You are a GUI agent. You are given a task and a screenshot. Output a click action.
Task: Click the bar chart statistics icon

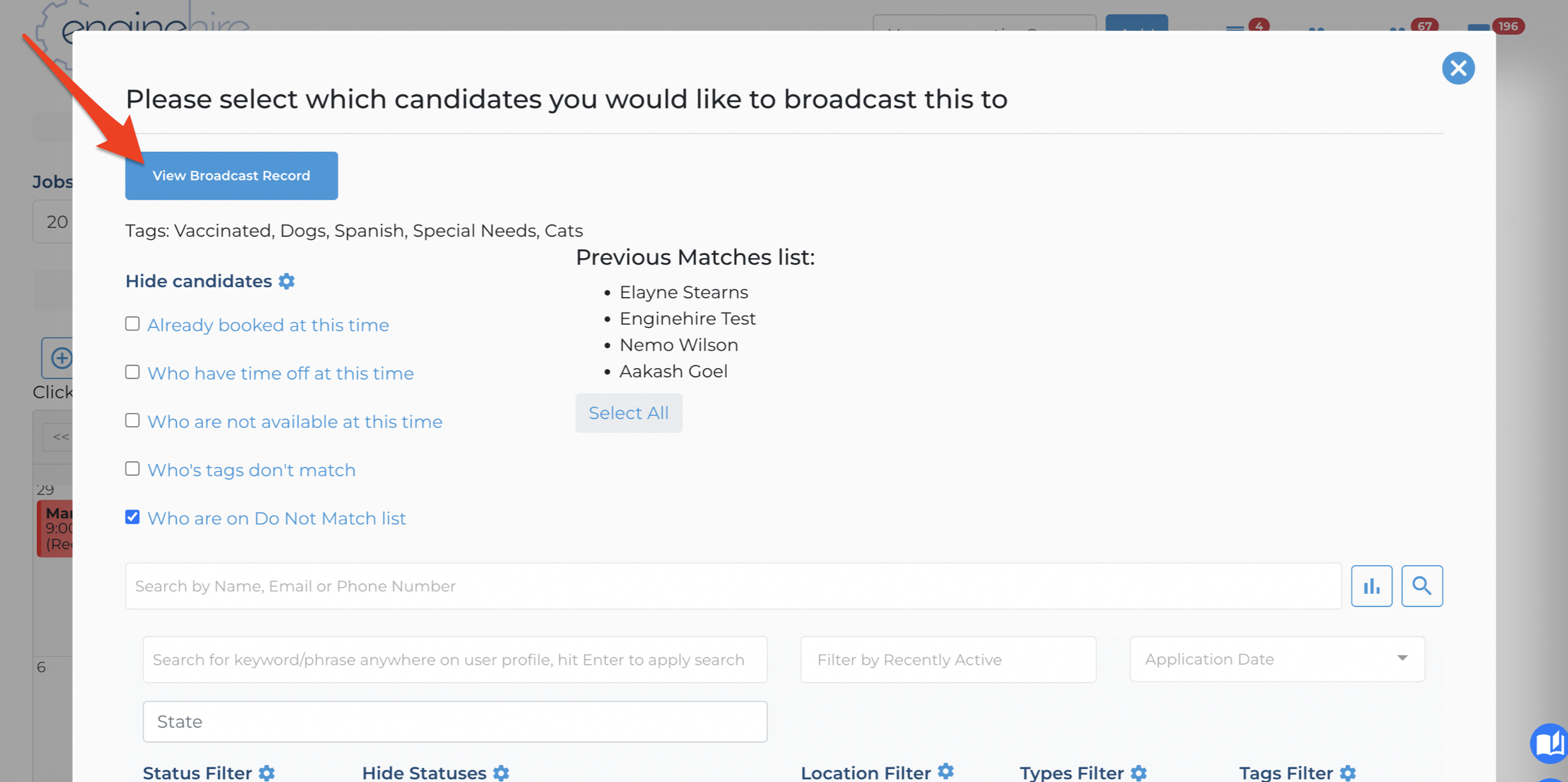tap(1371, 586)
